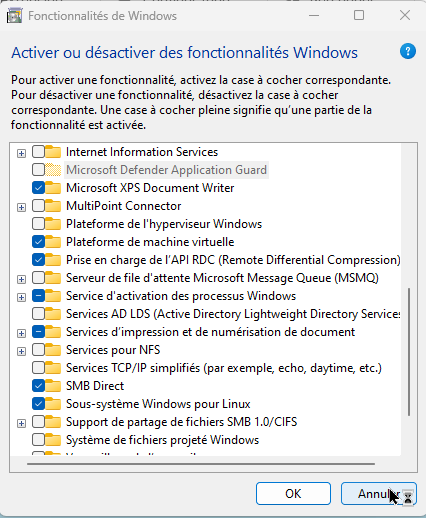Select the SMB Direct label
The width and height of the screenshot is (426, 518).
pyautogui.click(x=95, y=386)
